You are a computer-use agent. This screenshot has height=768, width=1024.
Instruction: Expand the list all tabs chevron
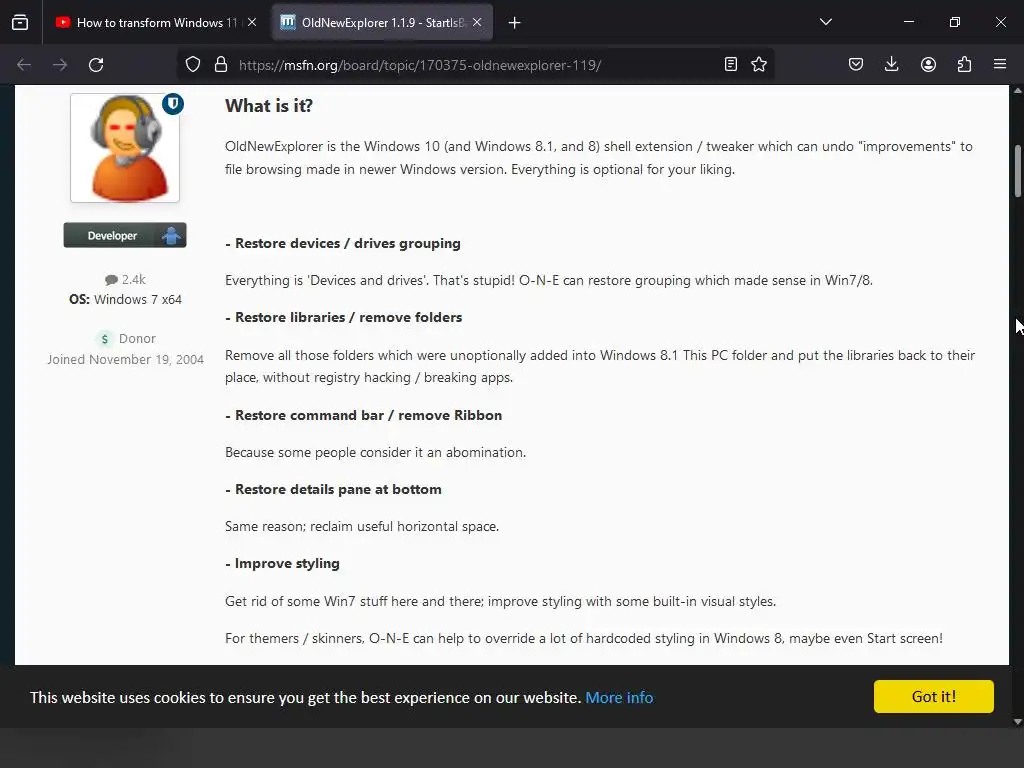[x=825, y=22]
